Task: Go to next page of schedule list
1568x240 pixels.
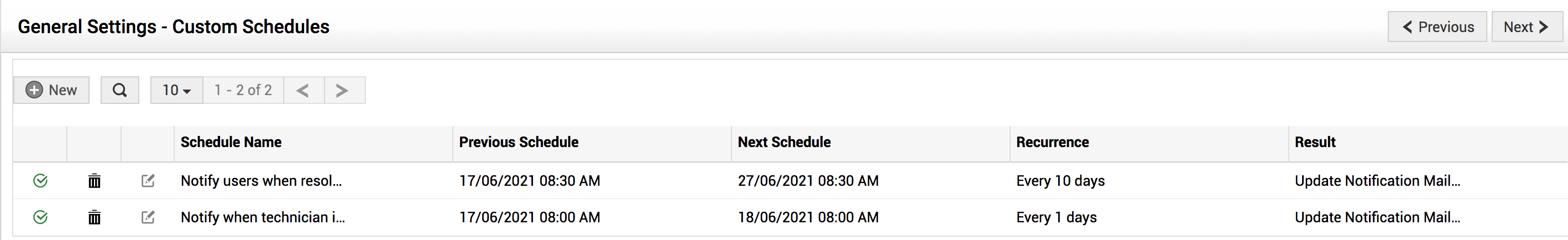Action: click(x=343, y=90)
